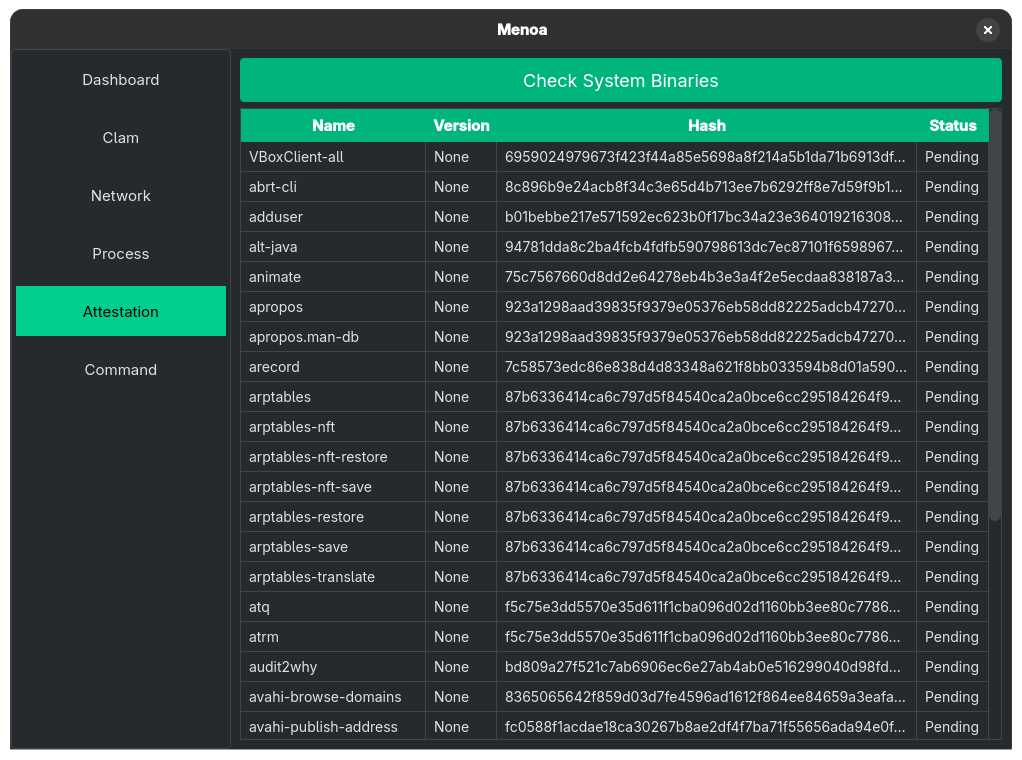
Task: Click the Pending status of VBoxClient-all
Action: tap(952, 157)
